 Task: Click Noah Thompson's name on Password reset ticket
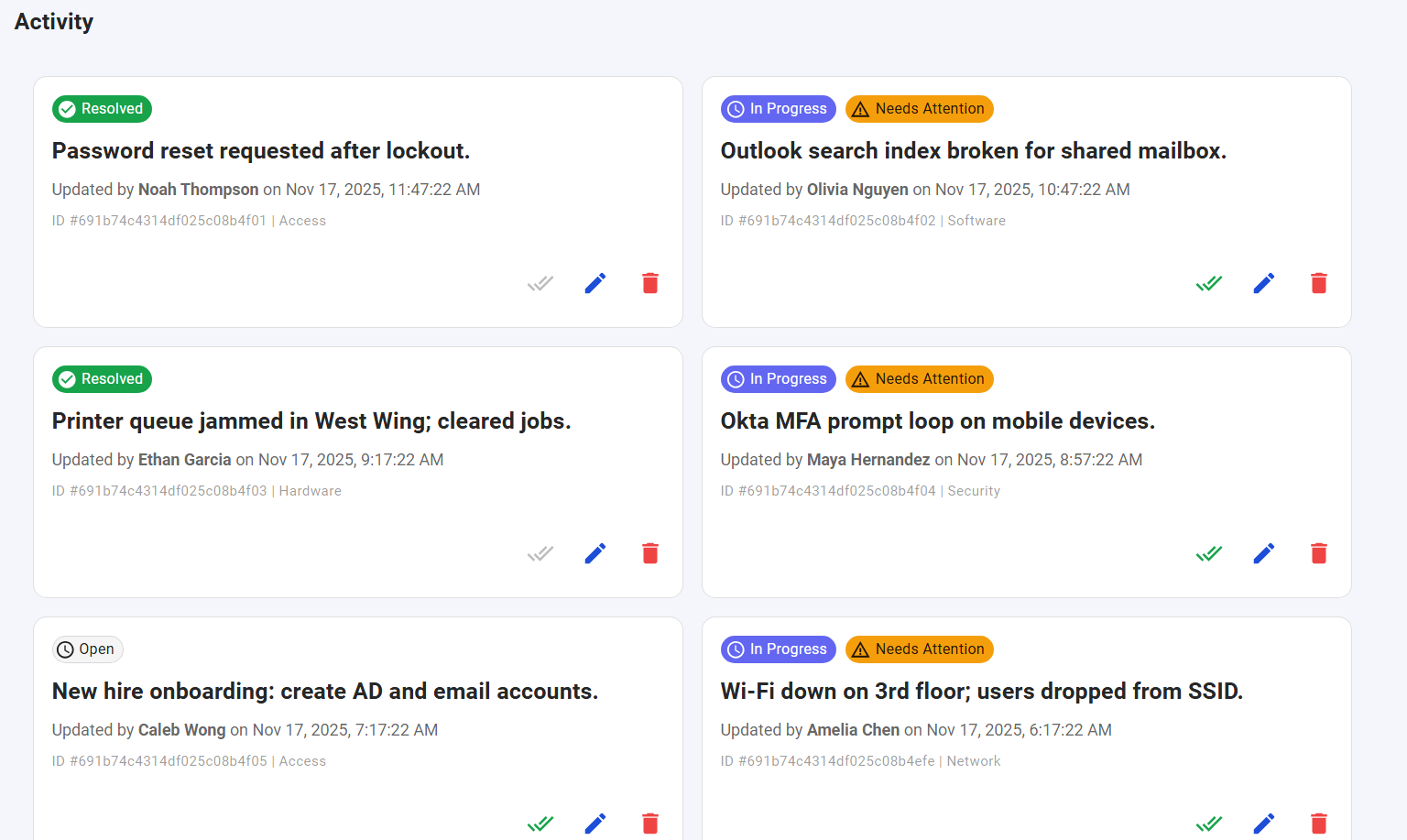[x=198, y=189]
